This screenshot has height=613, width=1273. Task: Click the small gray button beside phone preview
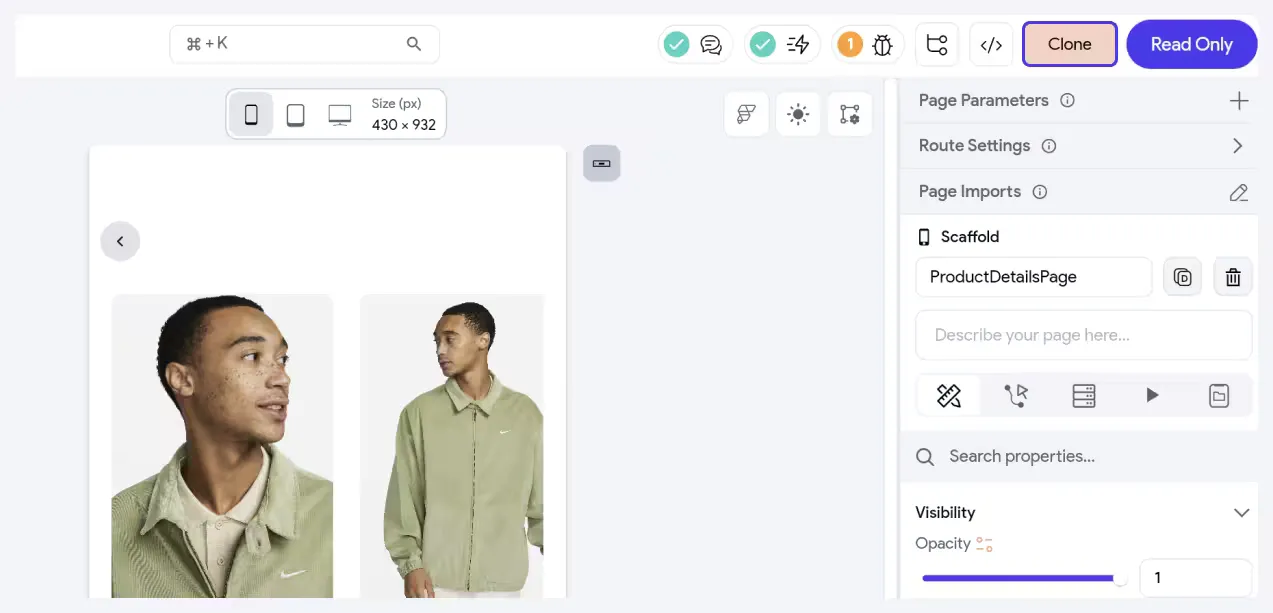[602, 163]
